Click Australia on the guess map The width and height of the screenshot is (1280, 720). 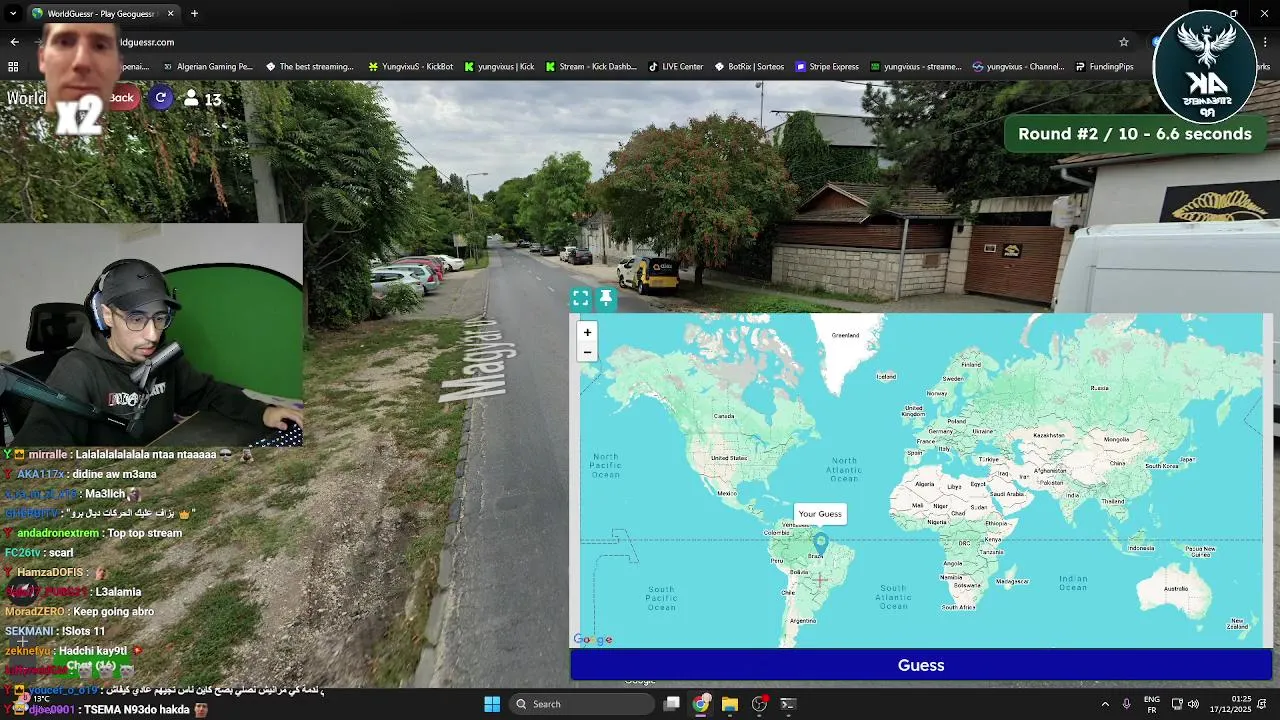[1176, 588]
